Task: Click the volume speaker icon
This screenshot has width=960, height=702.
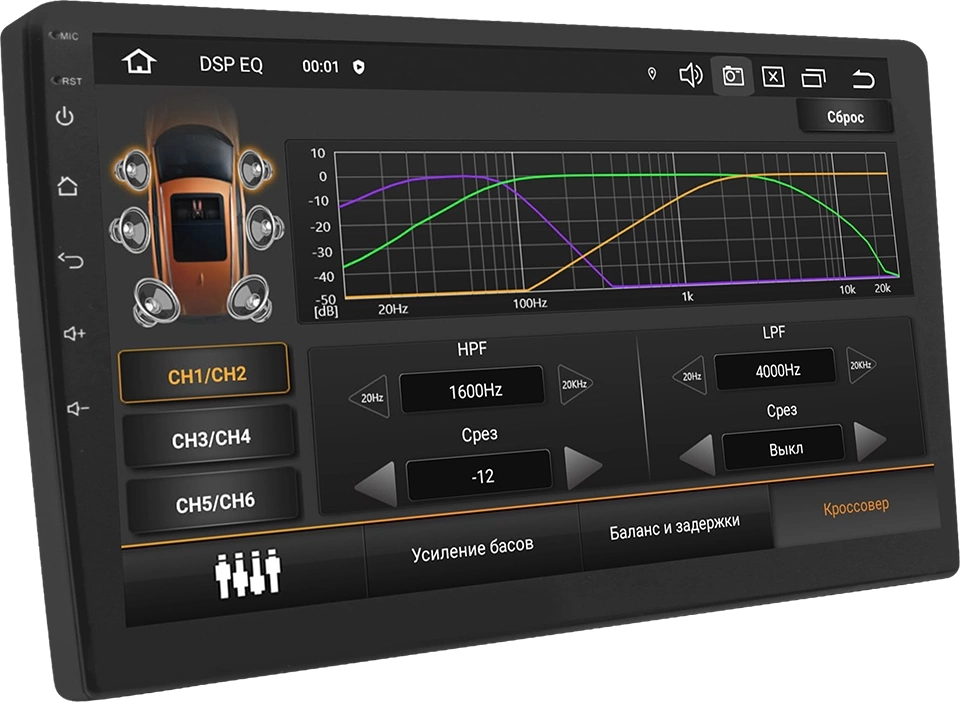Action: click(x=691, y=75)
